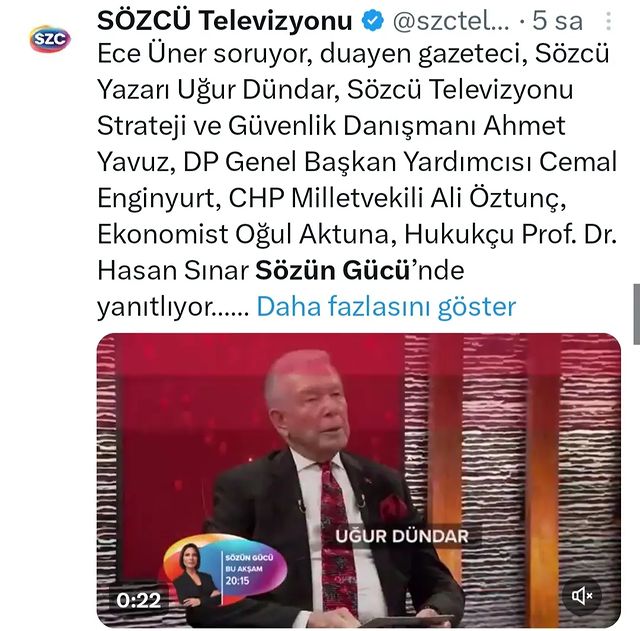Viewport: 640px width, 631px height.
Task: Open the tweet's 5 sa timestamp
Action: click(x=557, y=21)
